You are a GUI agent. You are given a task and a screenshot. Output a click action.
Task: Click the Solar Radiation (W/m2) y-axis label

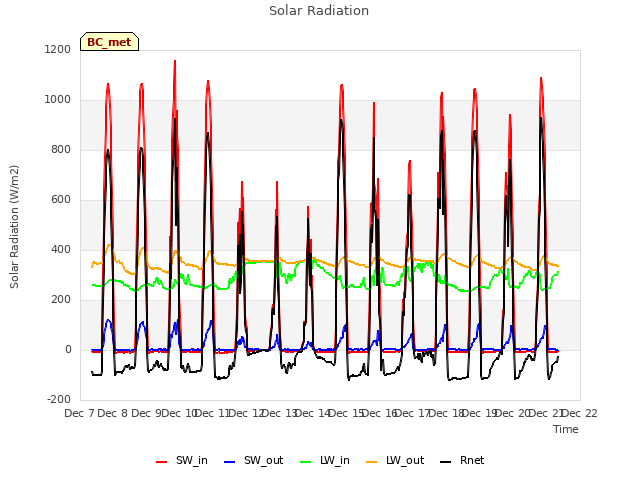point(14,227)
